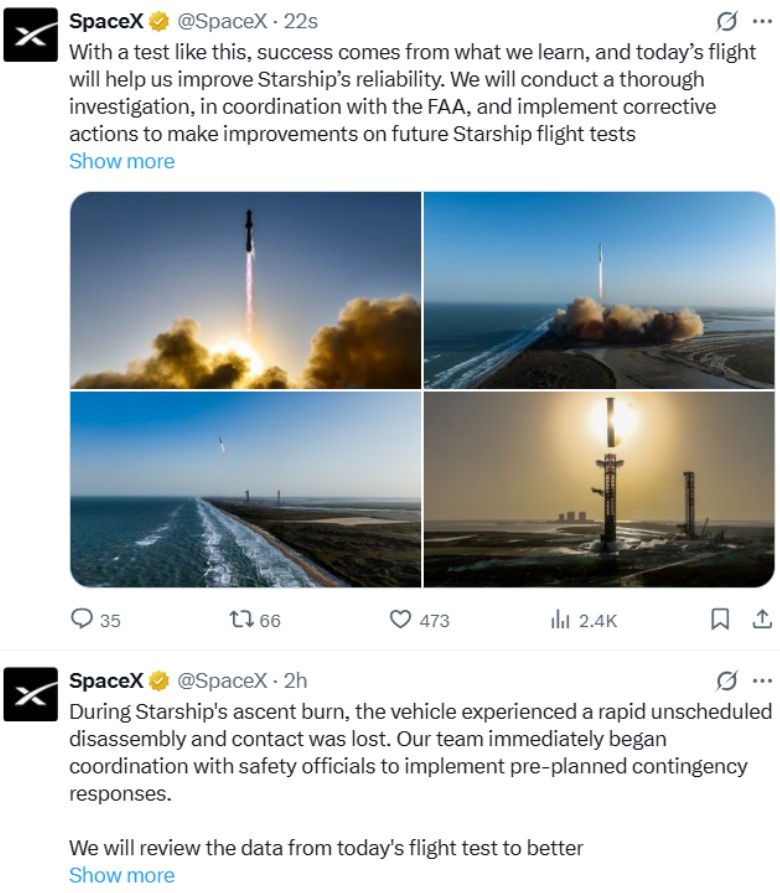Expand the second tweet with Show more
This screenshot has width=780, height=893.
[122, 875]
